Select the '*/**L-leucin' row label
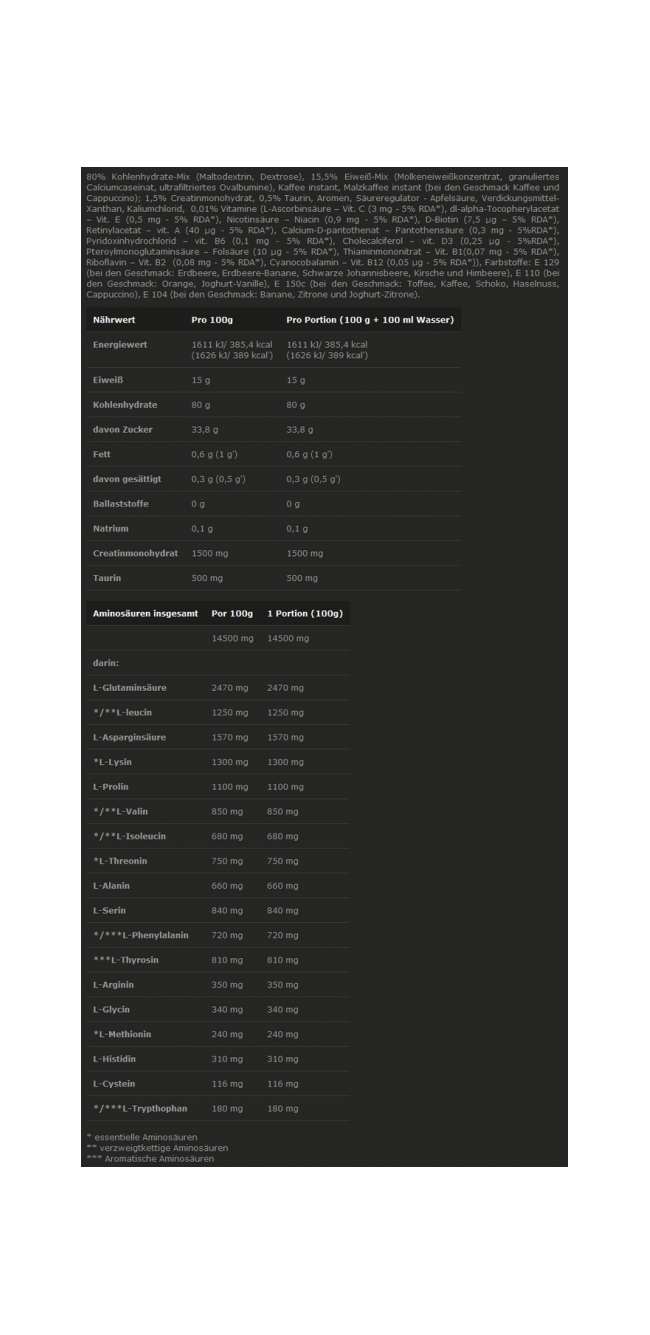Screen dimensions: 650x1335 (x=123, y=712)
